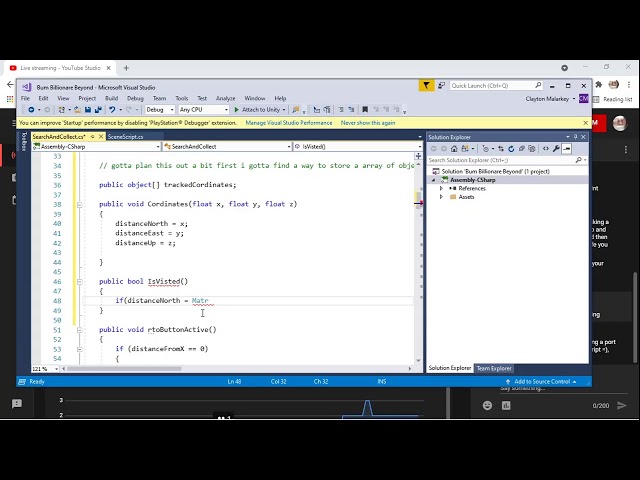Click the Collapse All icon in Solution Explorer
The image size is (640, 480).
(521, 149)
